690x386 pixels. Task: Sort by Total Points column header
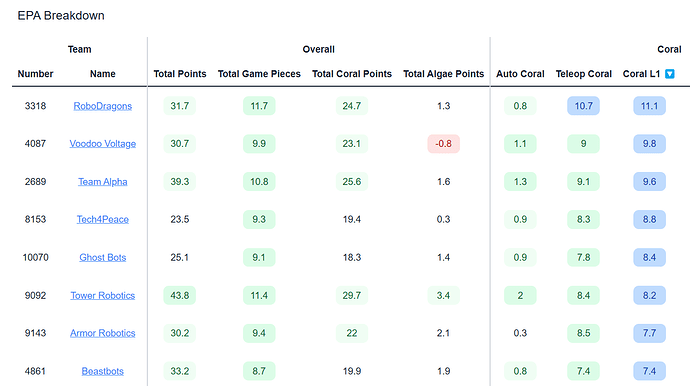180,74
